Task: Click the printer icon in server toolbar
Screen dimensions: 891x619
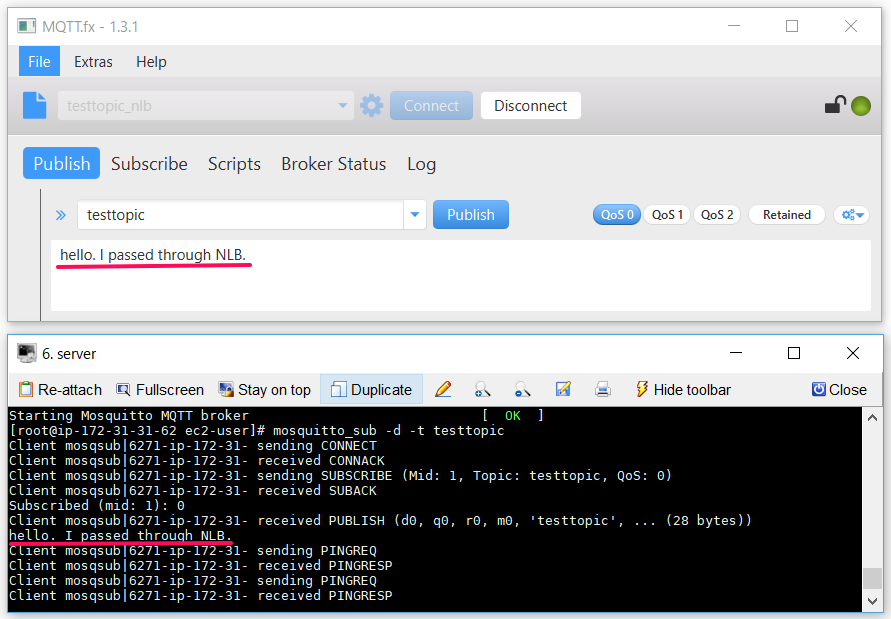Action: (602, 389)
